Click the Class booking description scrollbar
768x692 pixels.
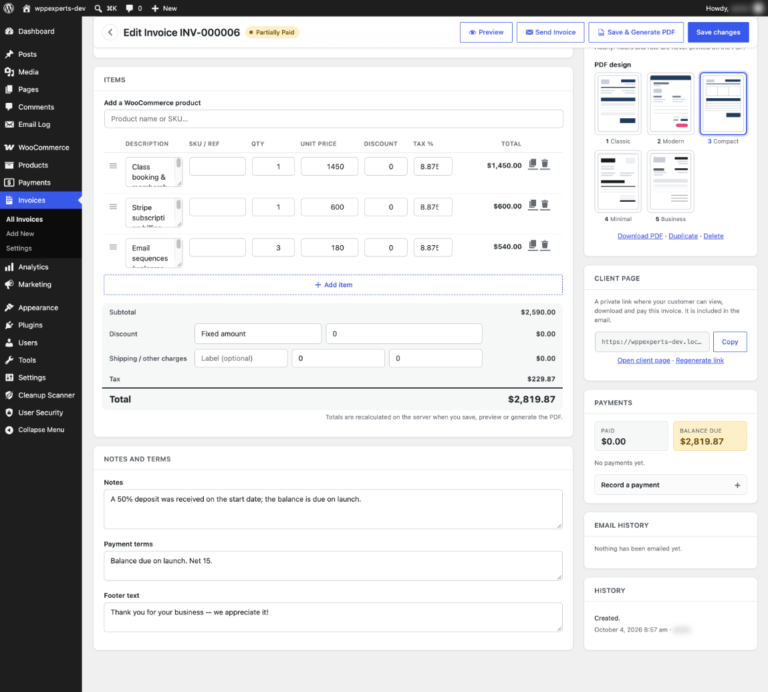coord(178,164)
